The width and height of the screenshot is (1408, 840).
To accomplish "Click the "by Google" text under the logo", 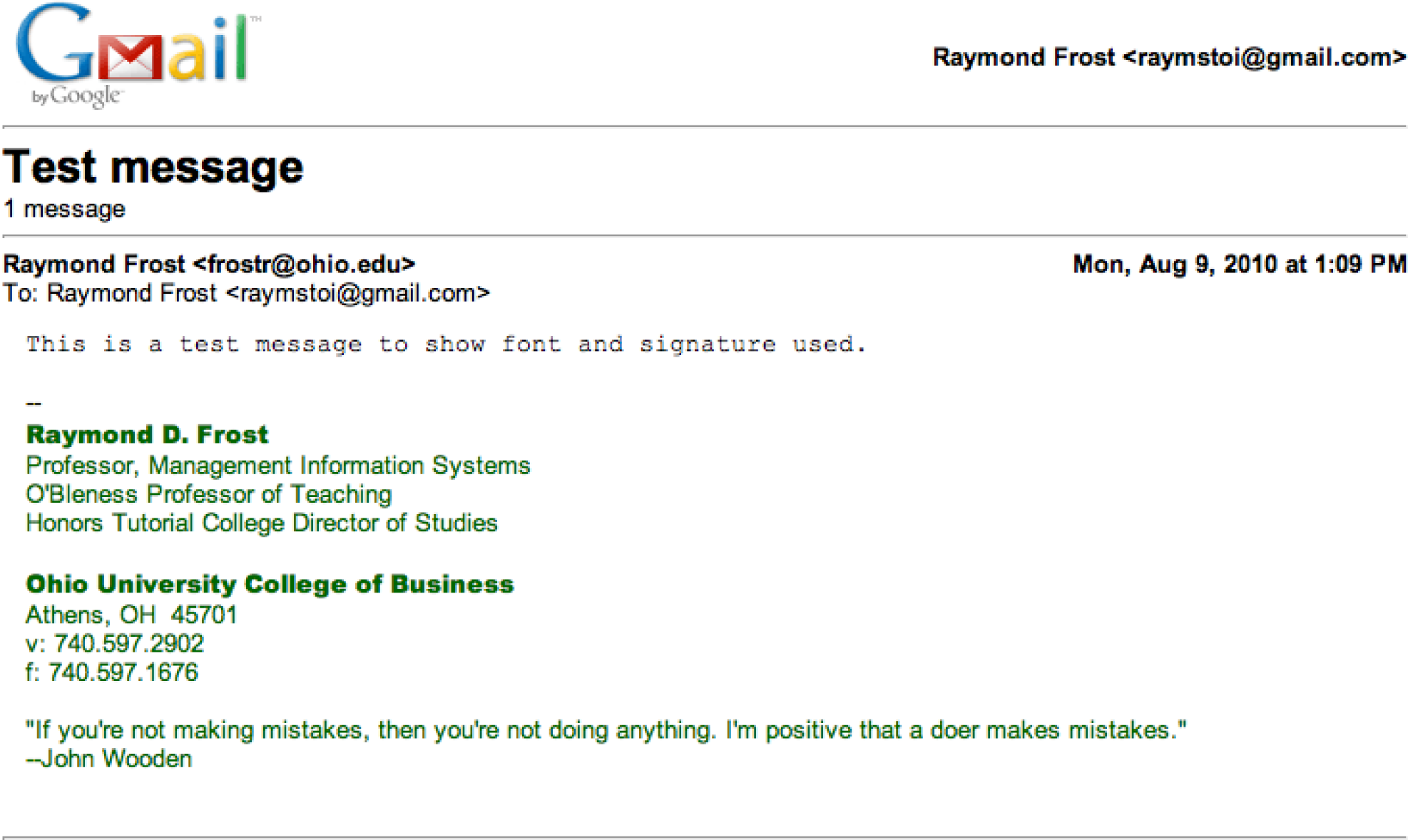I will point(77,96).
